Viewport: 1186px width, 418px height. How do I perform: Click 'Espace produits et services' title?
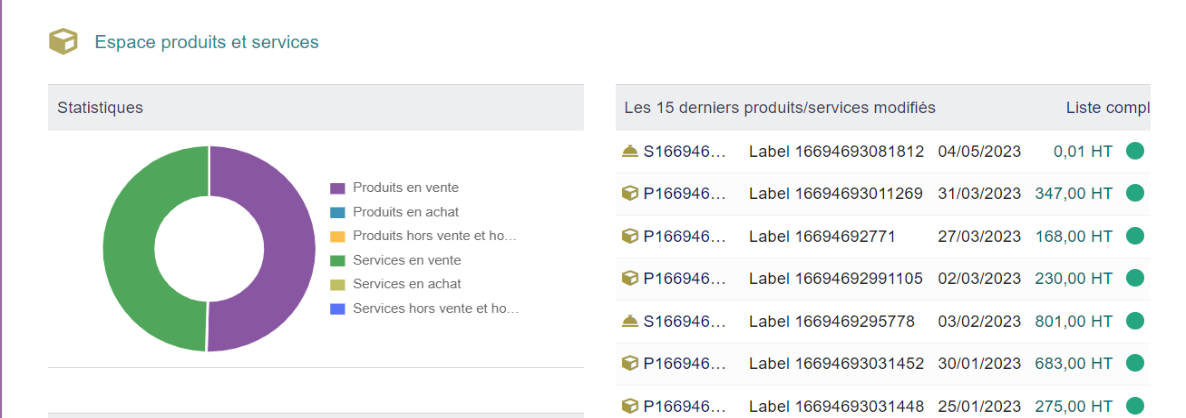[x=206, y=42]
